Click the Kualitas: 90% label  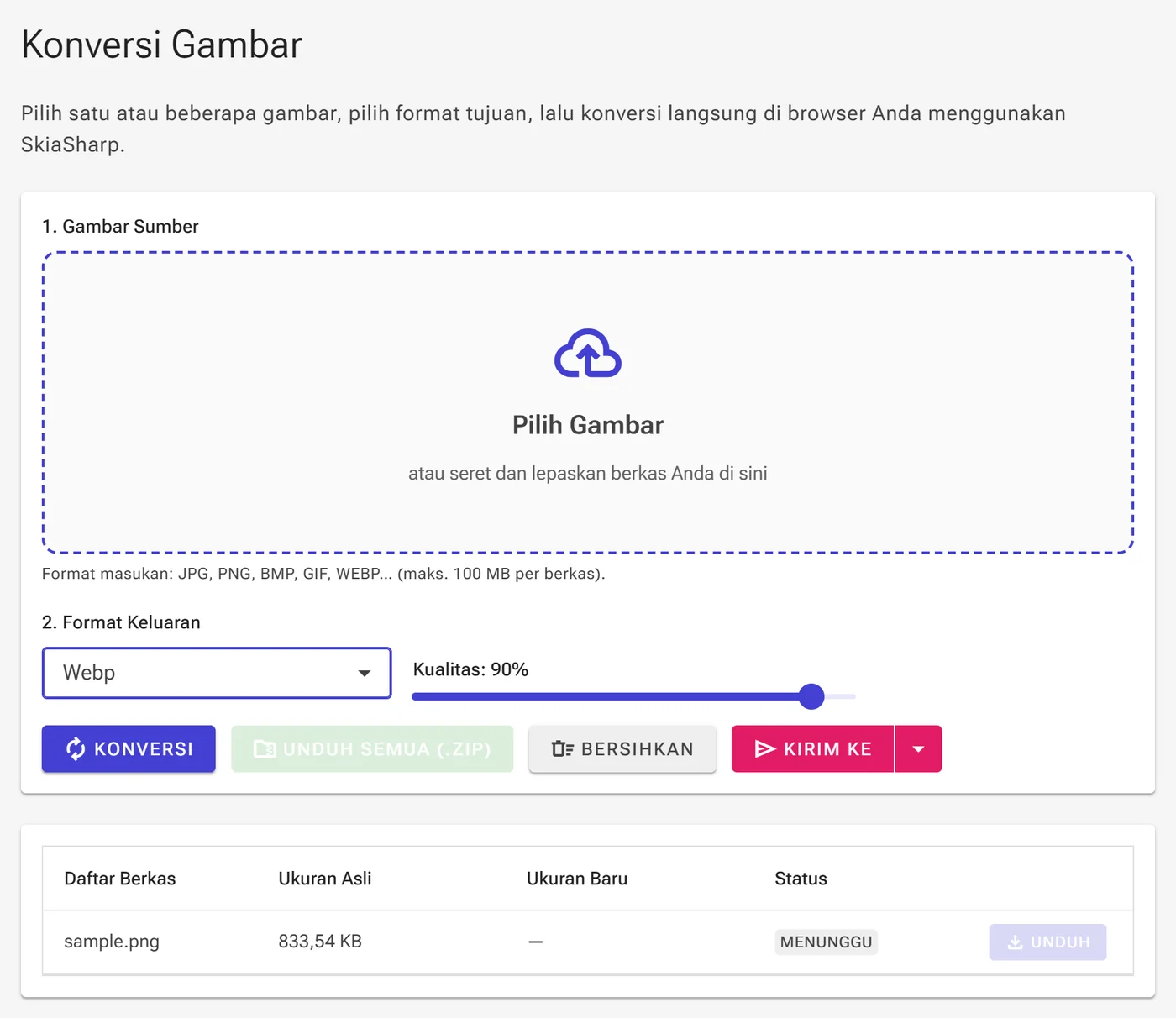click(470, 669)
